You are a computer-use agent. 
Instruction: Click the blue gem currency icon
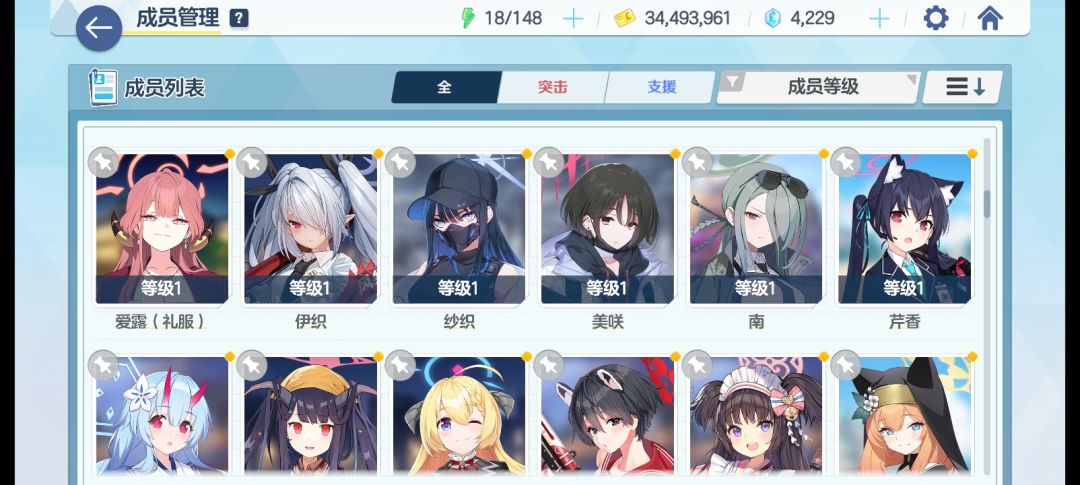[773, 19]
